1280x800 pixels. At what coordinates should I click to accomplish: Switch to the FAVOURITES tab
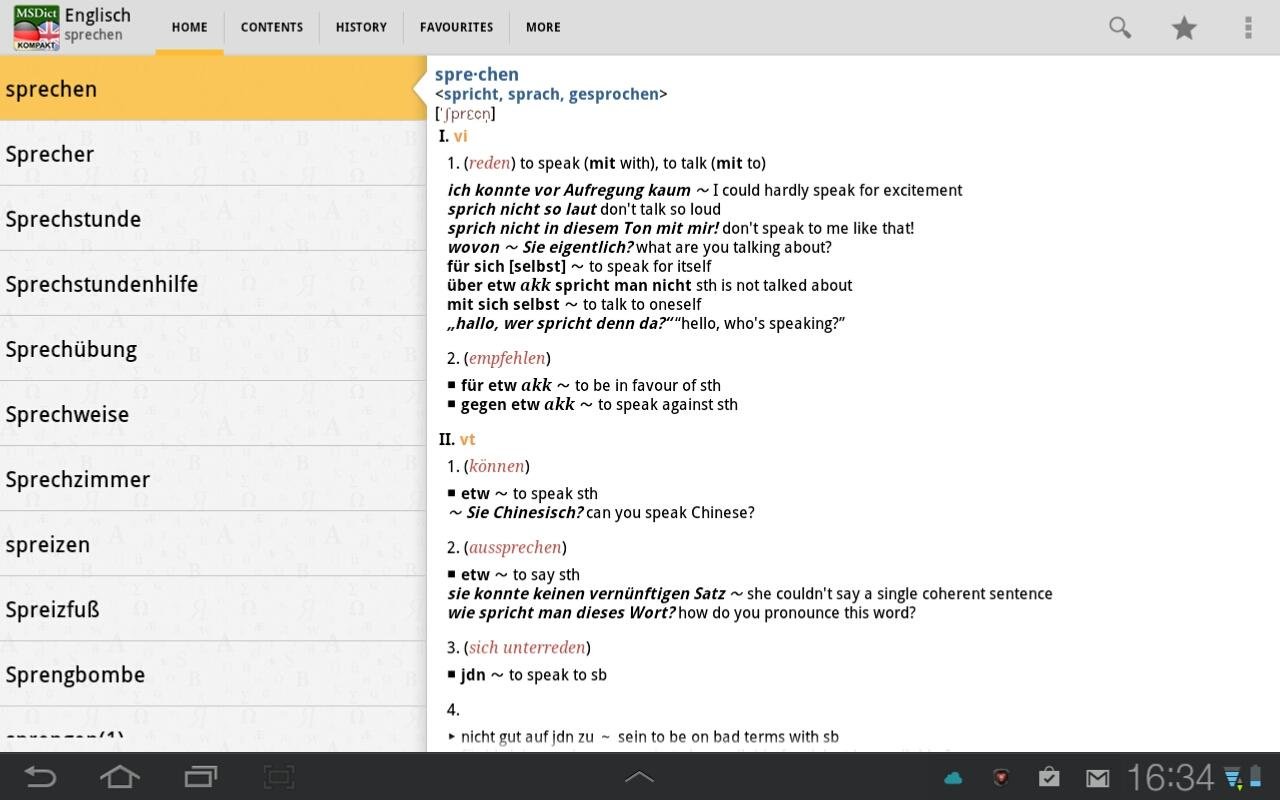point(456,27)
